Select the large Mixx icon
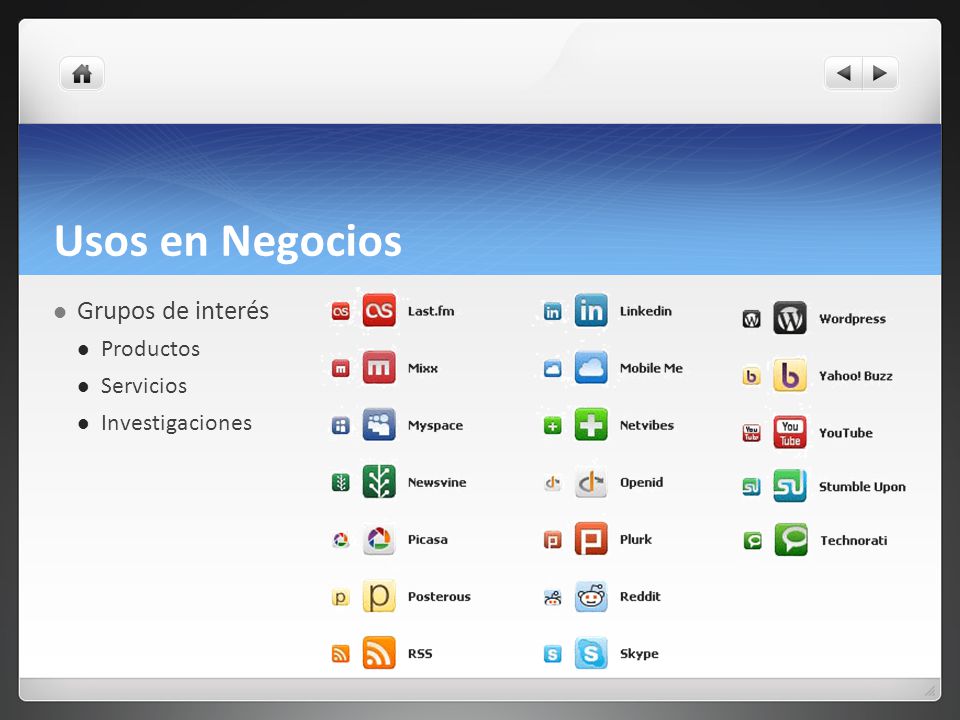 [379, 367]
